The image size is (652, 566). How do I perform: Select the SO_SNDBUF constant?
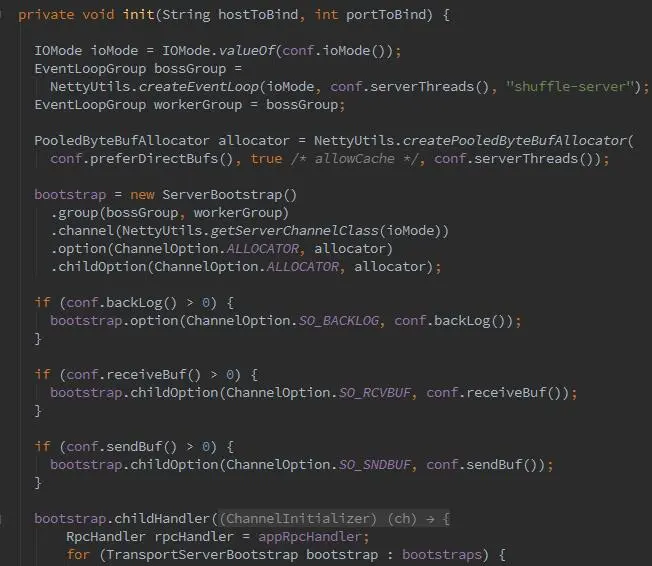[375, 465]
